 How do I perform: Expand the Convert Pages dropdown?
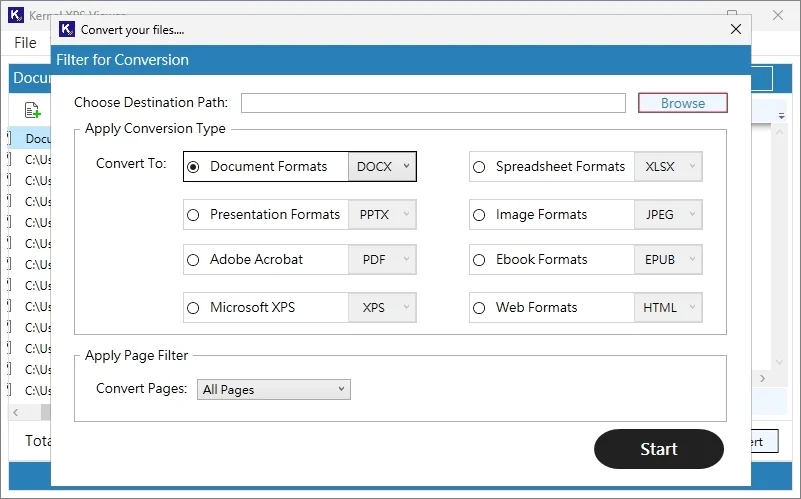tap(273, 389)
